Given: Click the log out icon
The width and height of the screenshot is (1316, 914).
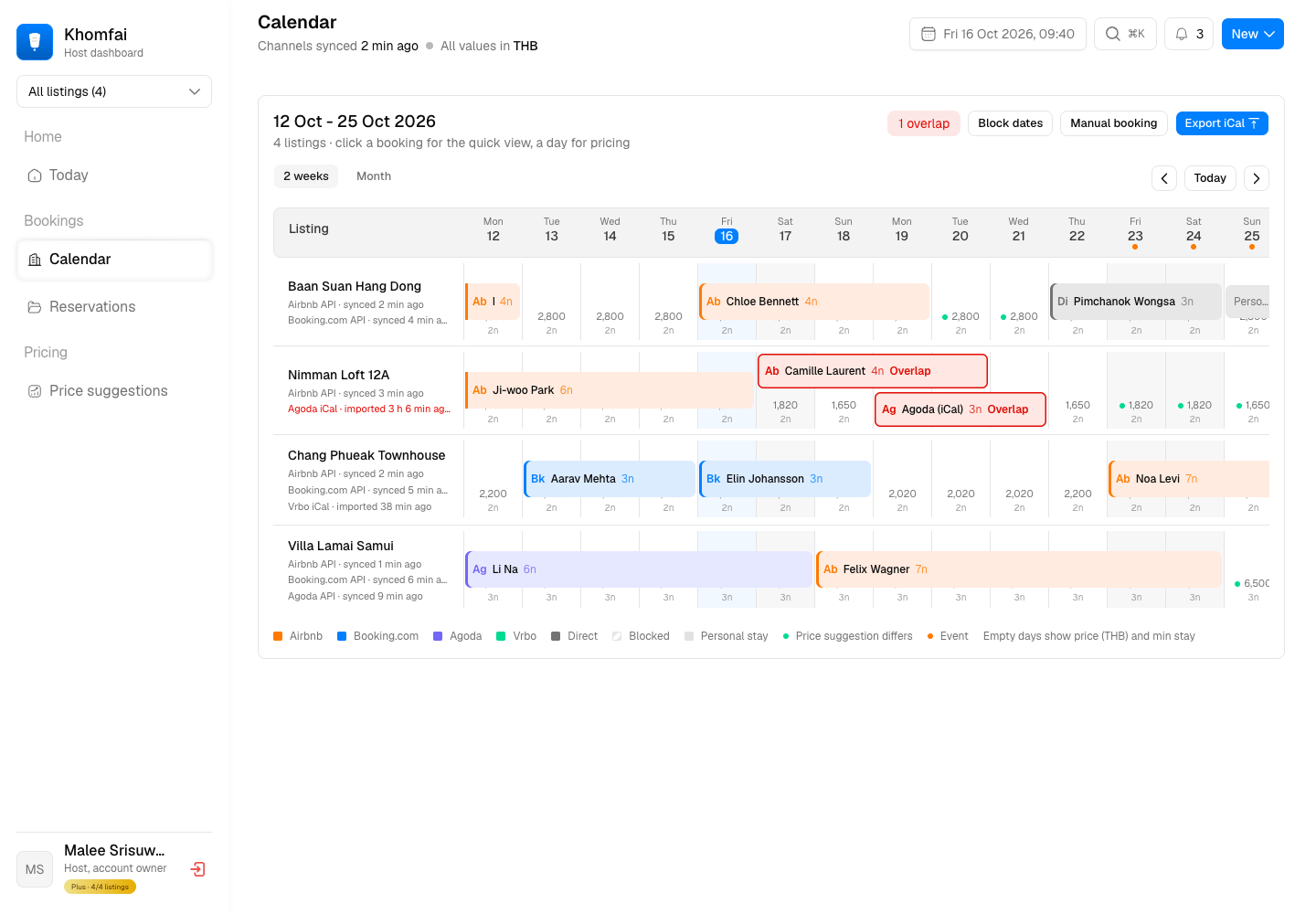Looking at the screenshot, I should [197, 869].
